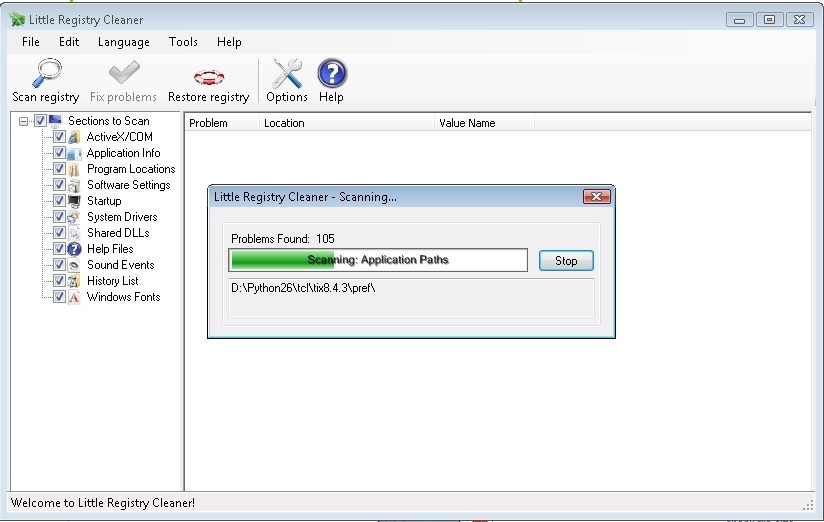Screen dimensions: 824x522
Task: Click the Sound Events section icon
Action: tap(74, 265)
